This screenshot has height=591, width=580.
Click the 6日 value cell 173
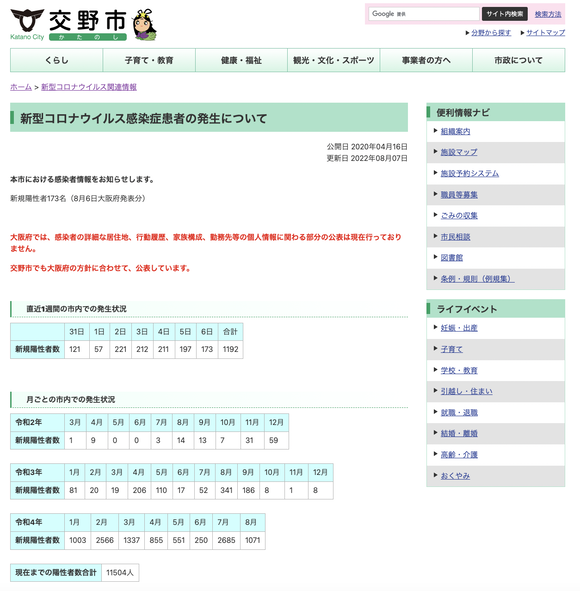click(207, 349)
